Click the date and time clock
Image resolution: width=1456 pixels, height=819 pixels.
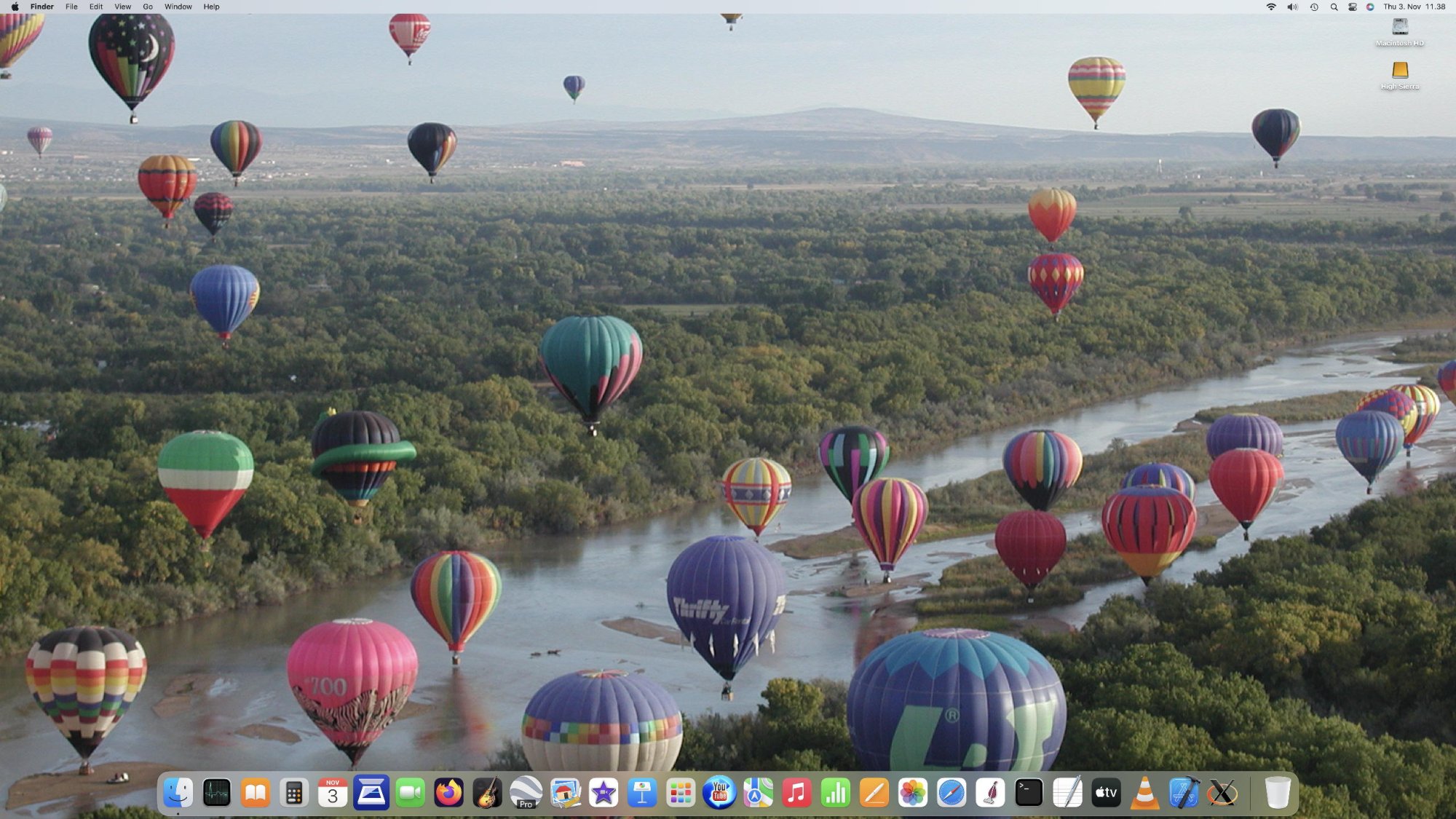[x=1414, y=7]
